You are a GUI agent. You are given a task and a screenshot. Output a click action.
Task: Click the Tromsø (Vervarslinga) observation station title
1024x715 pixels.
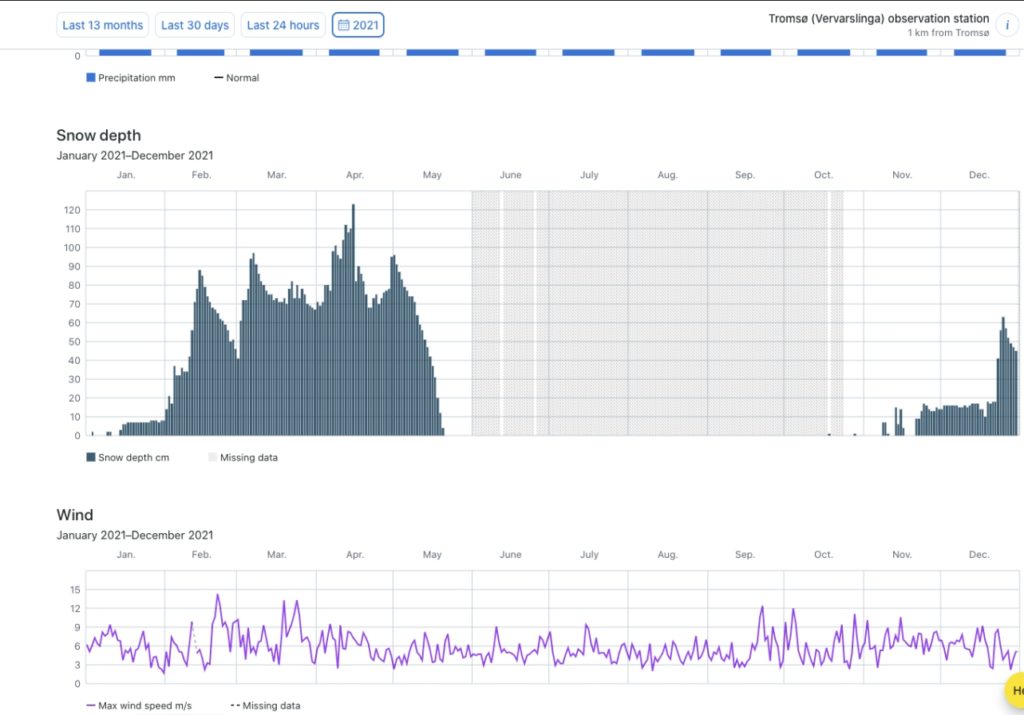[878, 19]
